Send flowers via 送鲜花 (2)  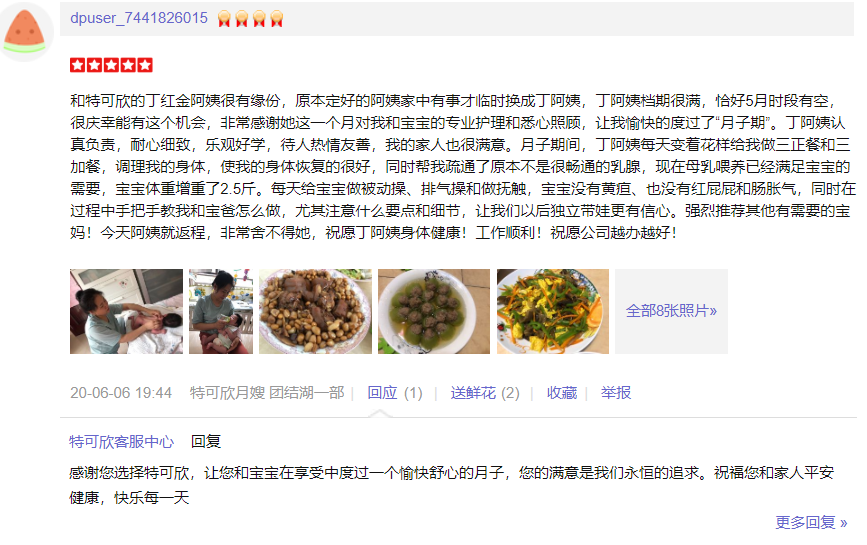coord(485,393)
